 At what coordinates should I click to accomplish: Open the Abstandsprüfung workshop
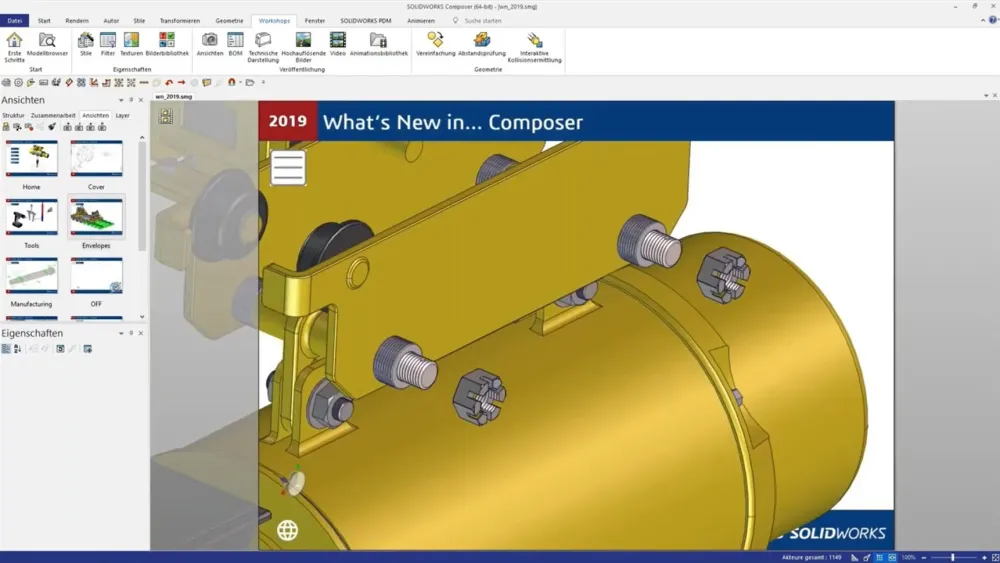click(x=482, y=44)
